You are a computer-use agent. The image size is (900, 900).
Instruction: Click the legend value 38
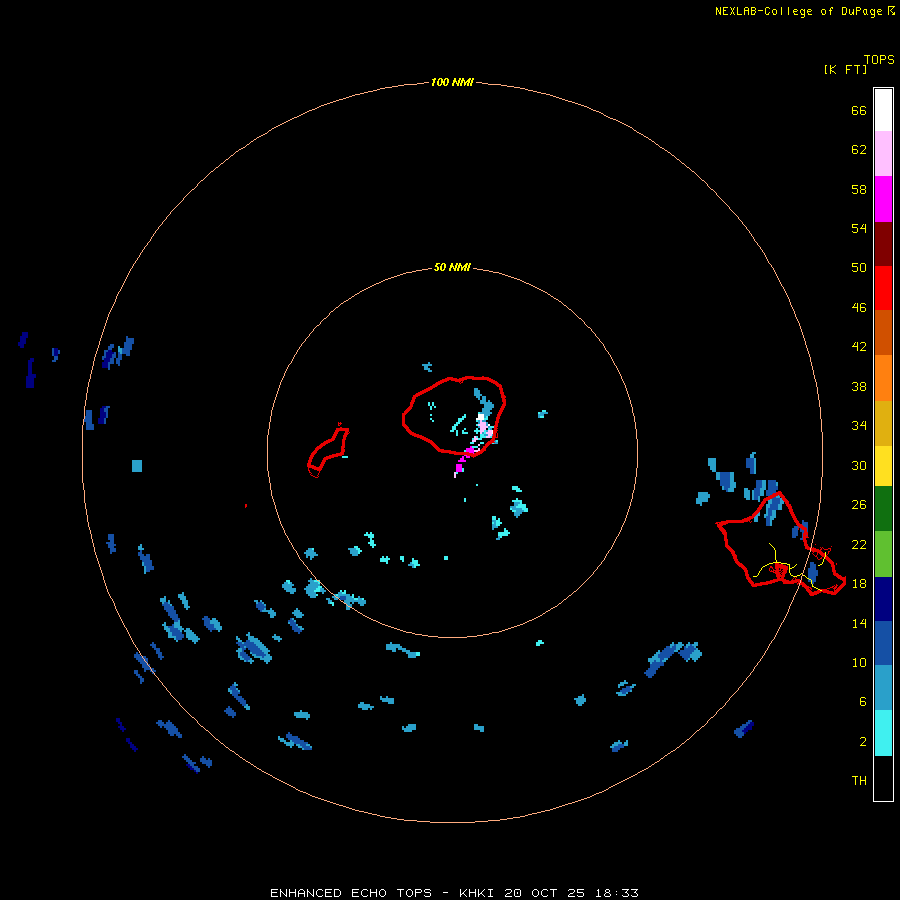pos(859,387)
